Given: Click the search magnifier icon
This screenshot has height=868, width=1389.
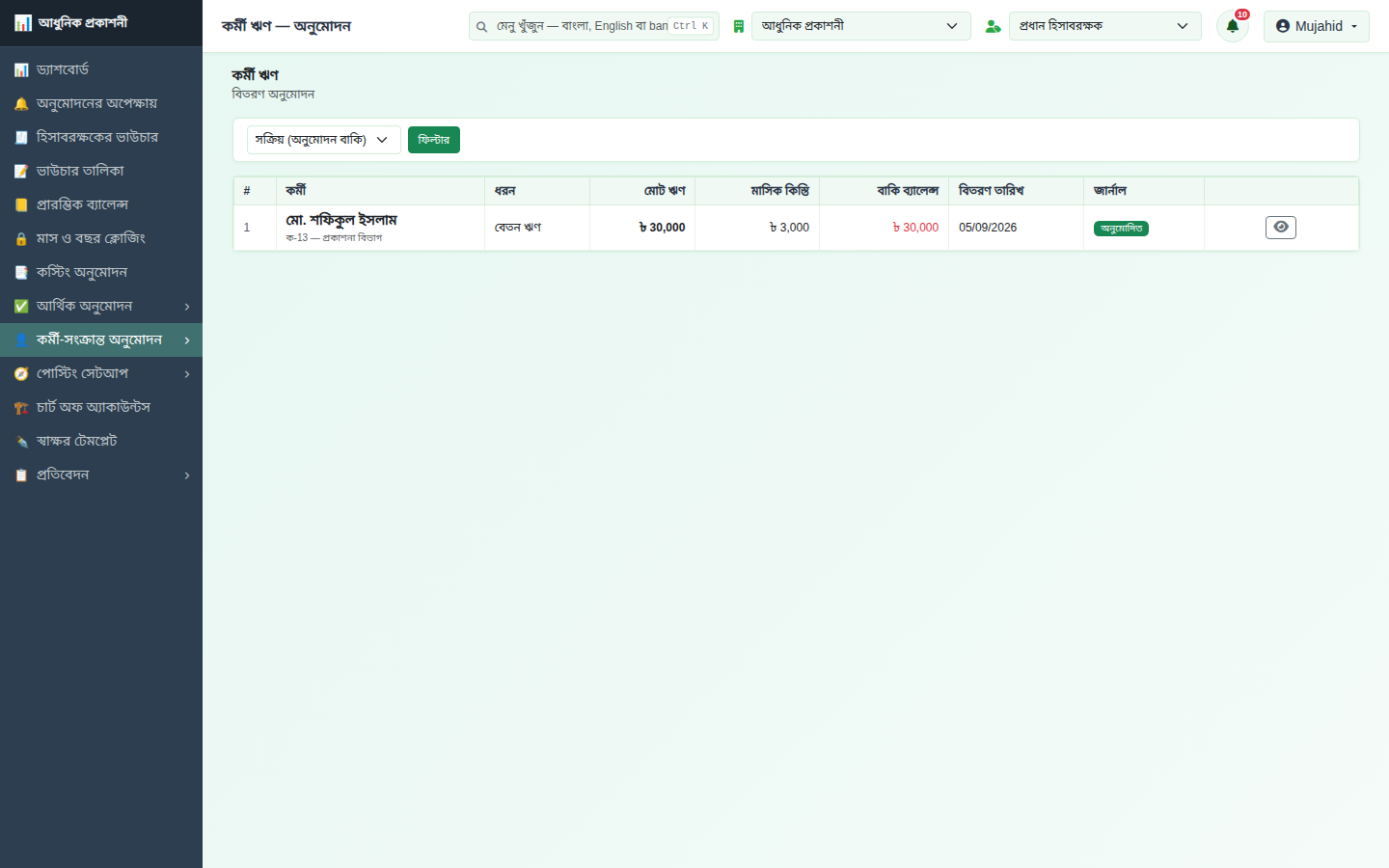Looking at the screenshot, I should coord(481,27).
